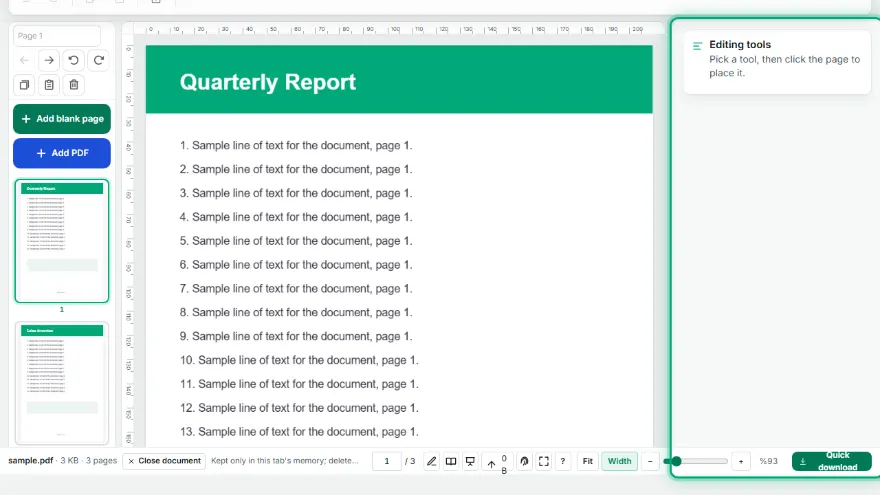Duplicate the page with the copy icon
Viewport: 880px width, 495px height.
click(24, 85)
